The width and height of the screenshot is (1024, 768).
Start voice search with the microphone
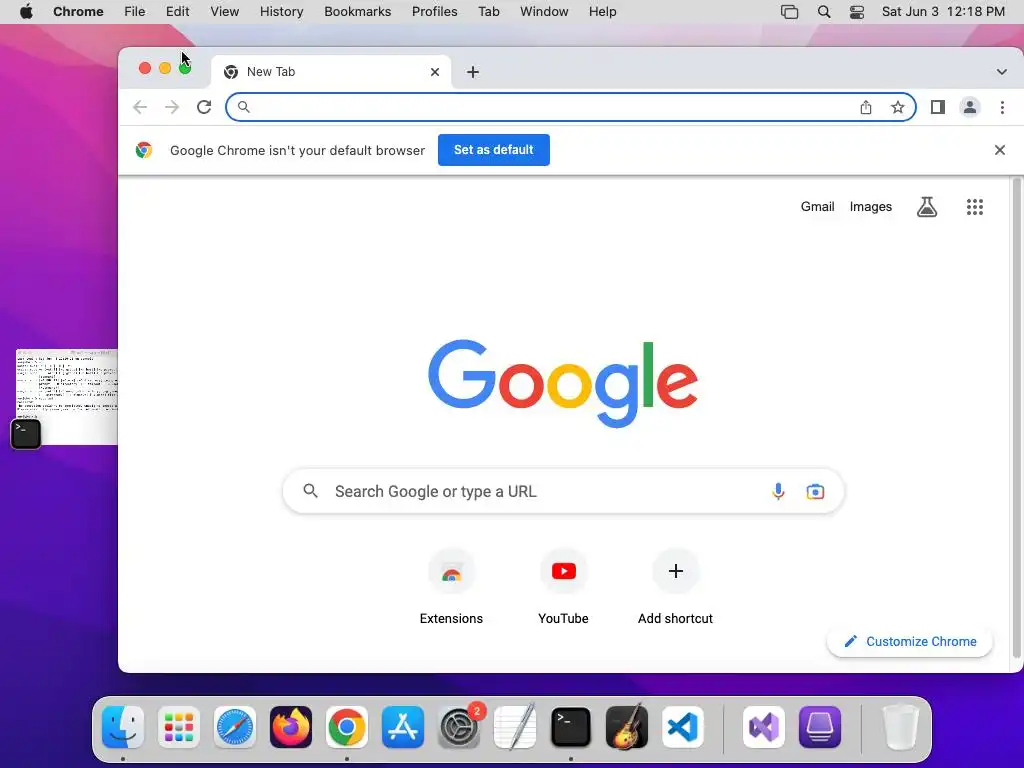778,491
